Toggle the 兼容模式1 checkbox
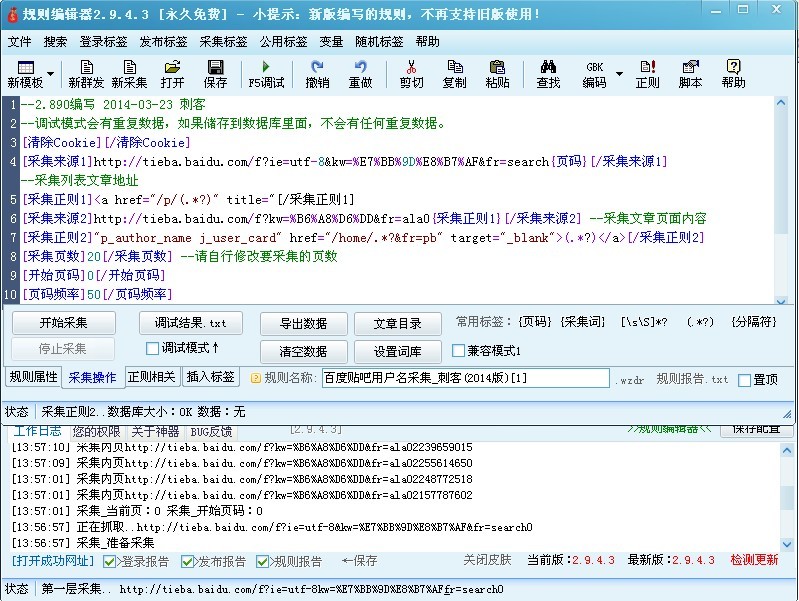Viewport: 799px width, 601px height. [x=459, y=351]
